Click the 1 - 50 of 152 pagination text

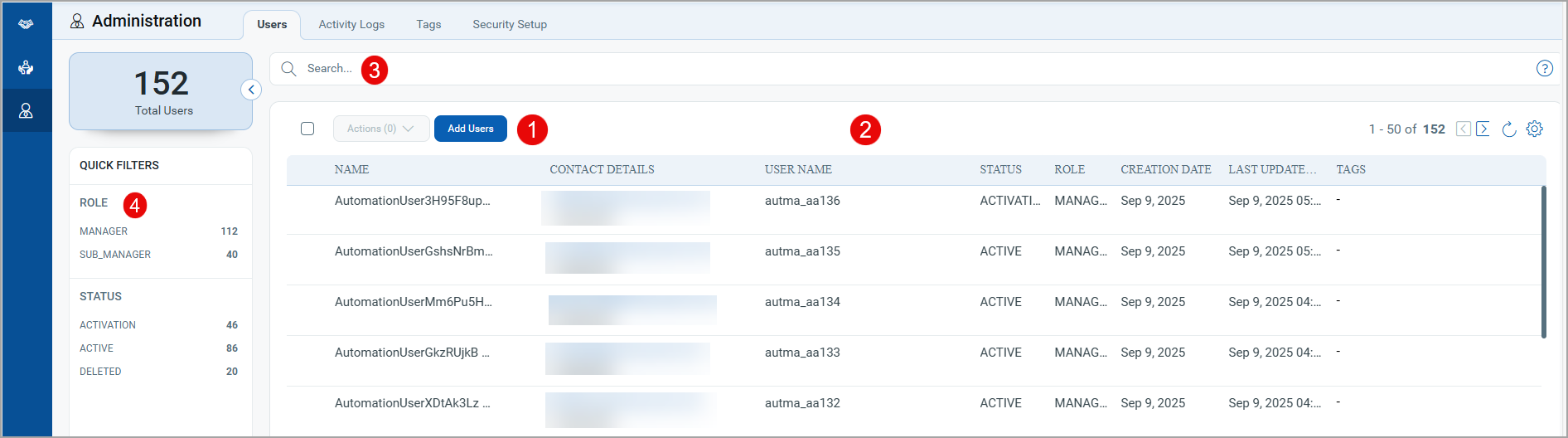coord(1407,129)
